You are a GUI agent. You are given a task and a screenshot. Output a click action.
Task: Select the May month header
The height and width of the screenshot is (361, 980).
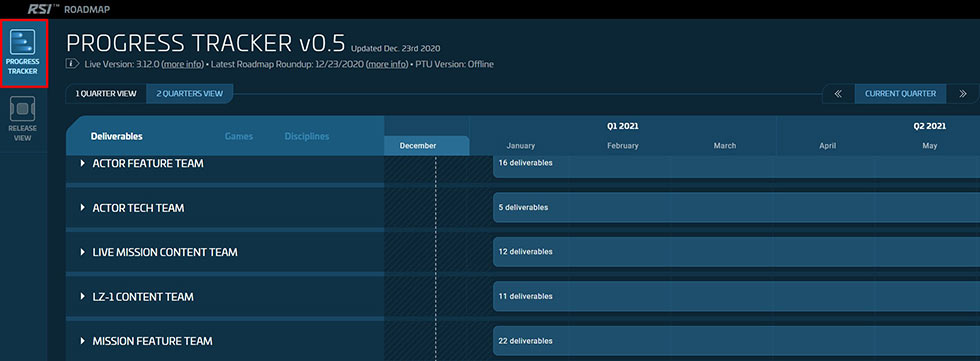pyautogui.click(x=929, y=146)
